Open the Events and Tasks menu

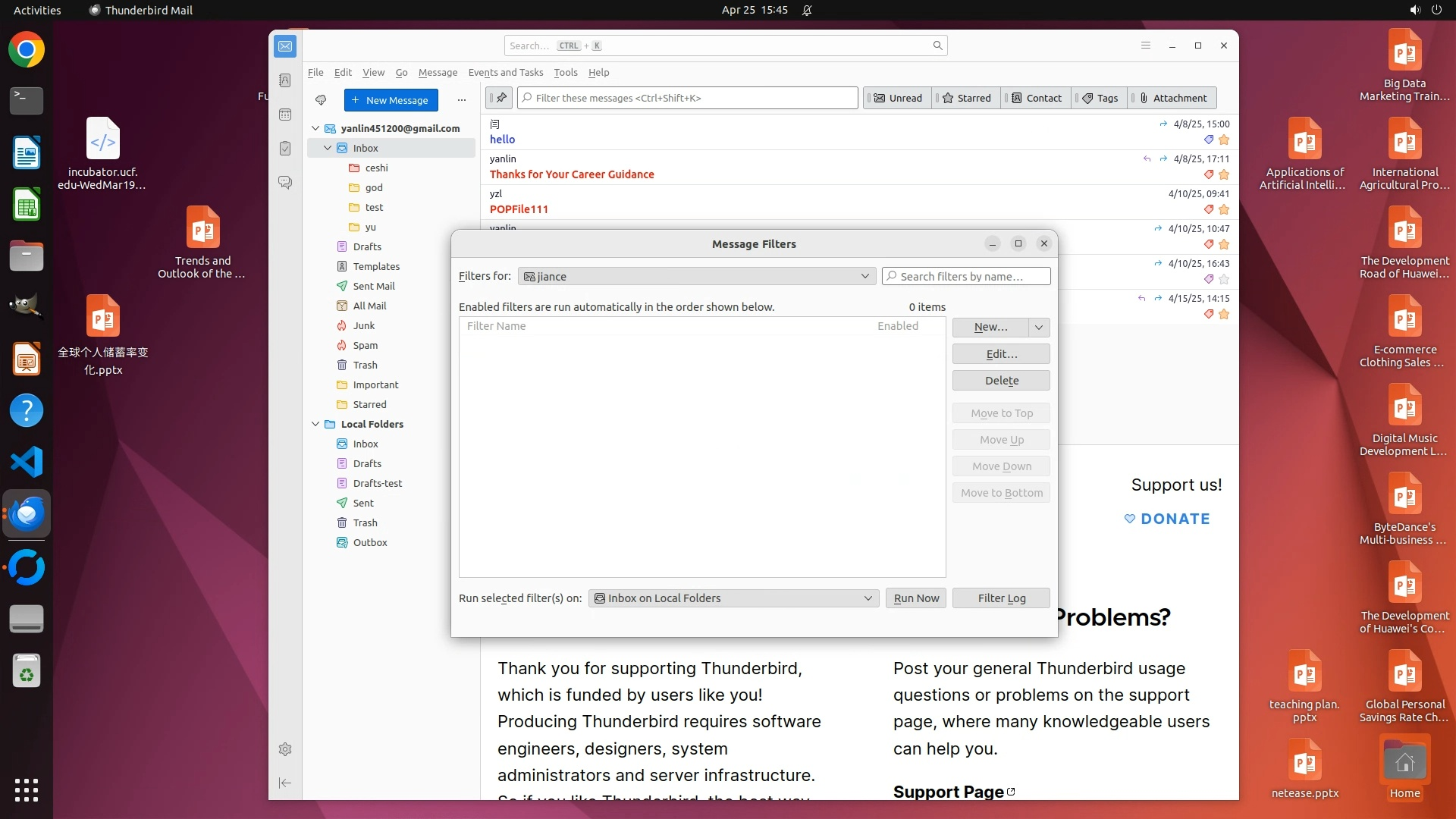pos(505,72)
